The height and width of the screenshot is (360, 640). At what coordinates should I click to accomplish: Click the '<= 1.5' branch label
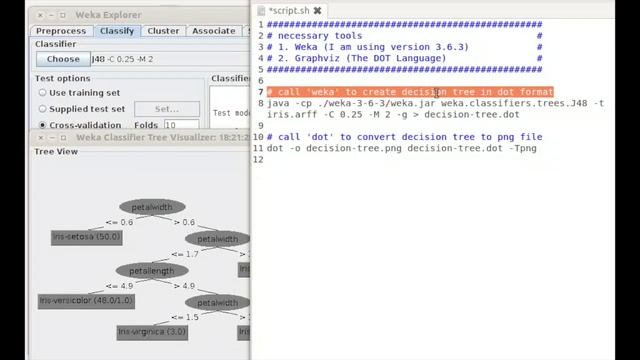(x=185, y=317)
